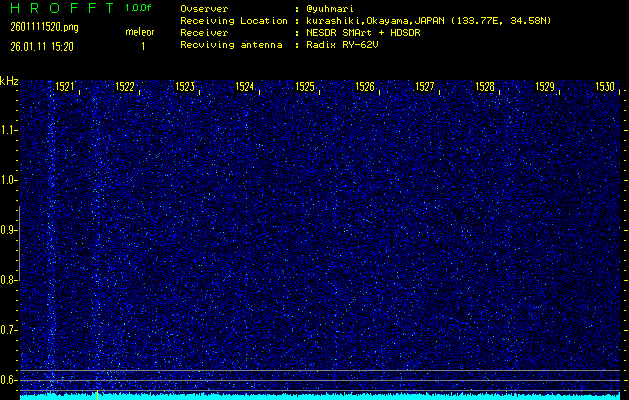Click the 26.01.11 15:20 timestamp
Image resolution: width=629 pixels, height=400 pixels.
pyautogui.click(x=46, y=46)
